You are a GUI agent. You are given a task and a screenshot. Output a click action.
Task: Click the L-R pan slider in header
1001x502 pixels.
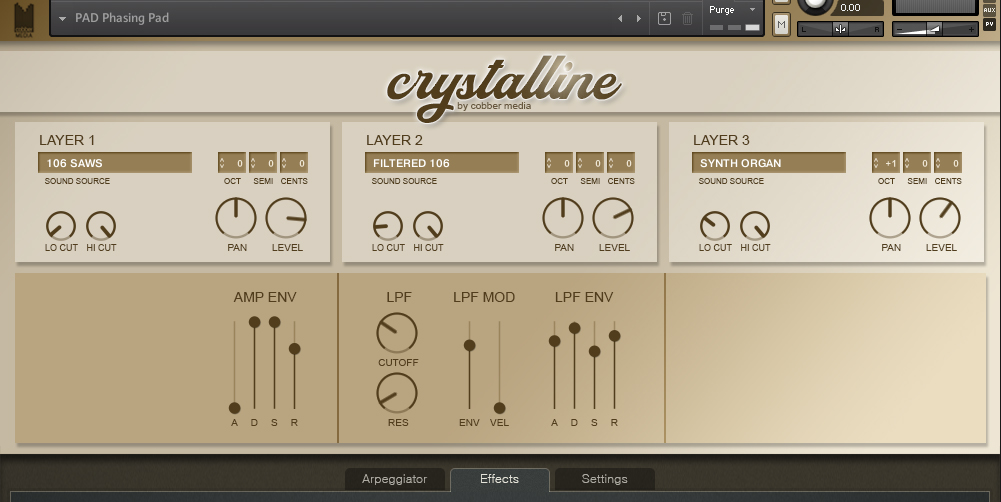tap(840, 29)
